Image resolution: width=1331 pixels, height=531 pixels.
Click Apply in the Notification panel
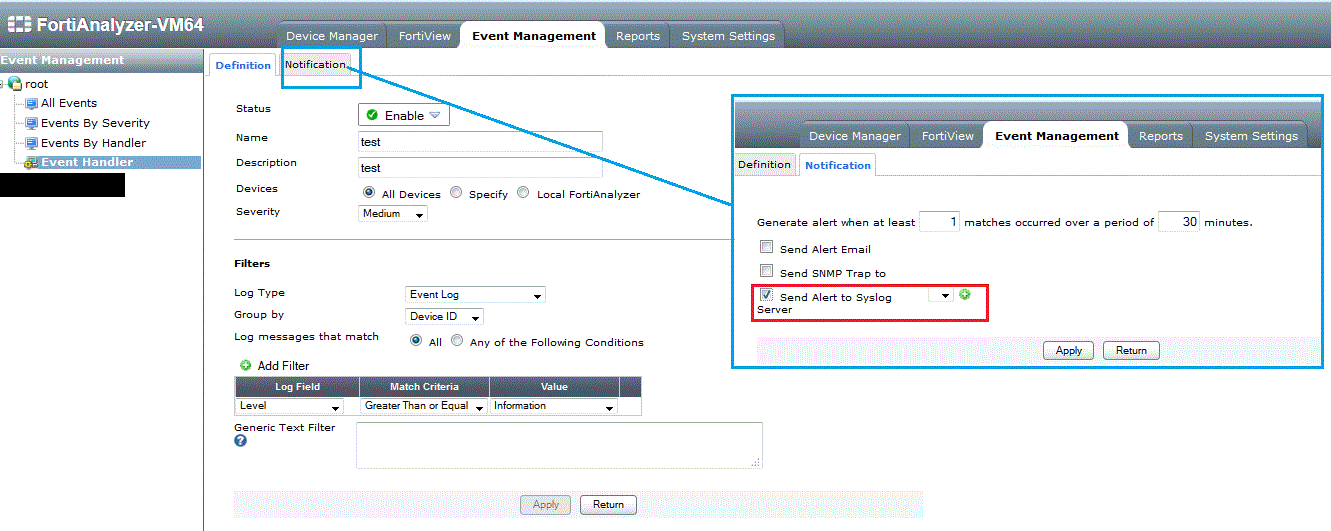click(x=1069, y=350)
